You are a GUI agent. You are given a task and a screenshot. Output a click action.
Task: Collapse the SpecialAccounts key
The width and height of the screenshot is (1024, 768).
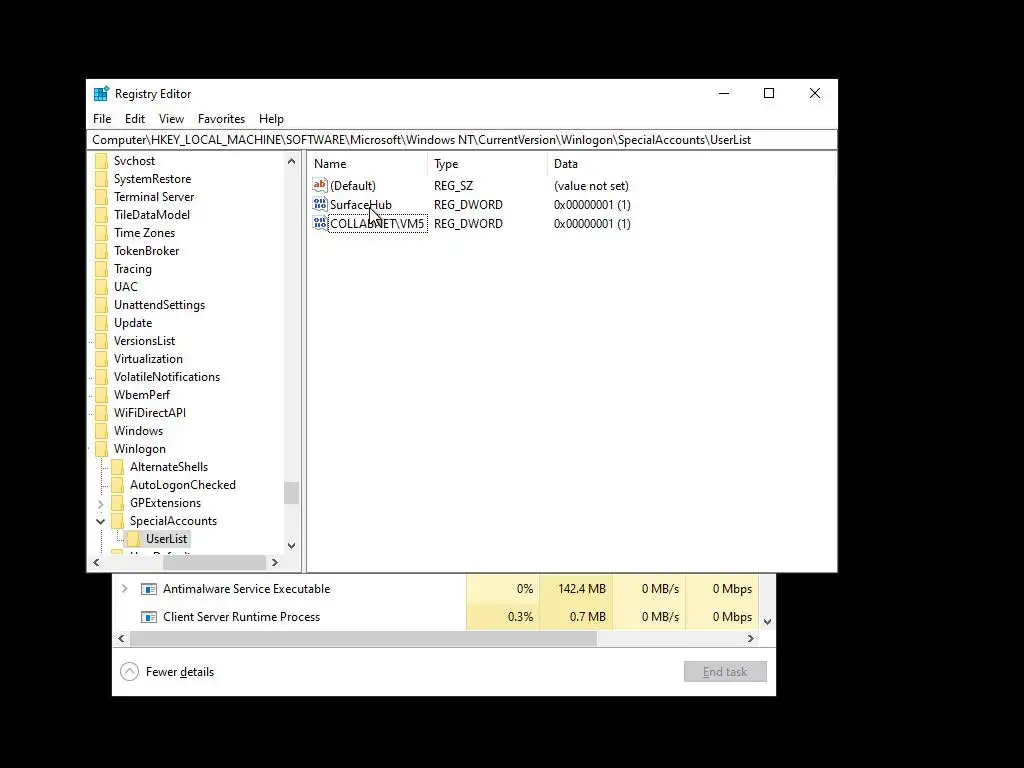point(101,521)
